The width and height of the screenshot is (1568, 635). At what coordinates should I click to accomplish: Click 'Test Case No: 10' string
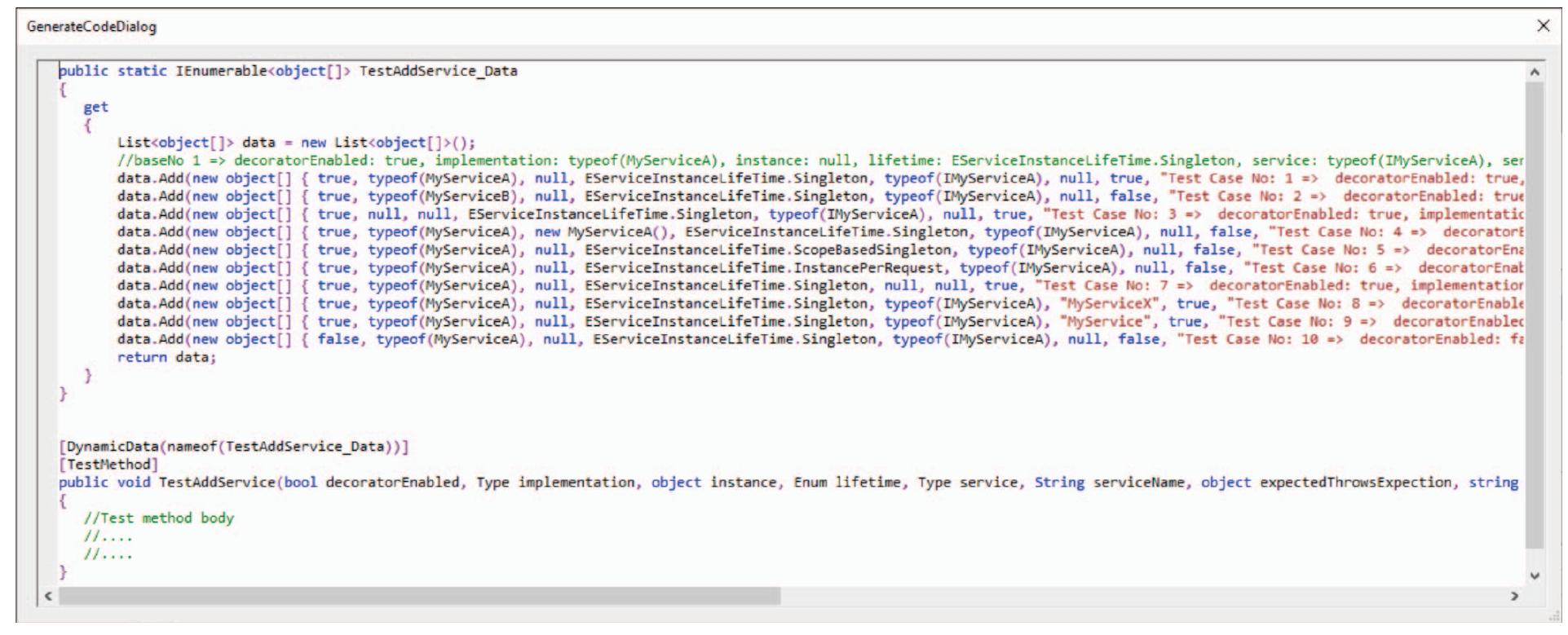1252,340
